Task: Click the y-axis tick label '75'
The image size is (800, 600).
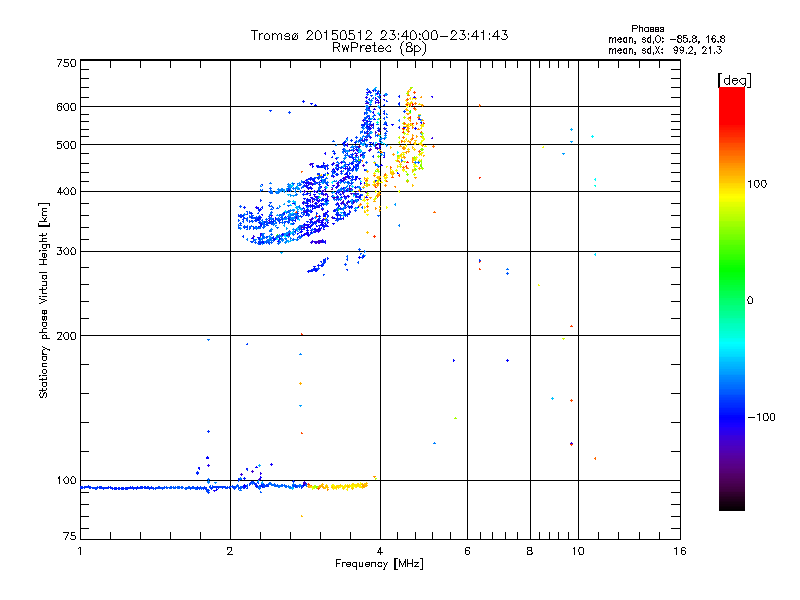Action: [x=70, y=536]
